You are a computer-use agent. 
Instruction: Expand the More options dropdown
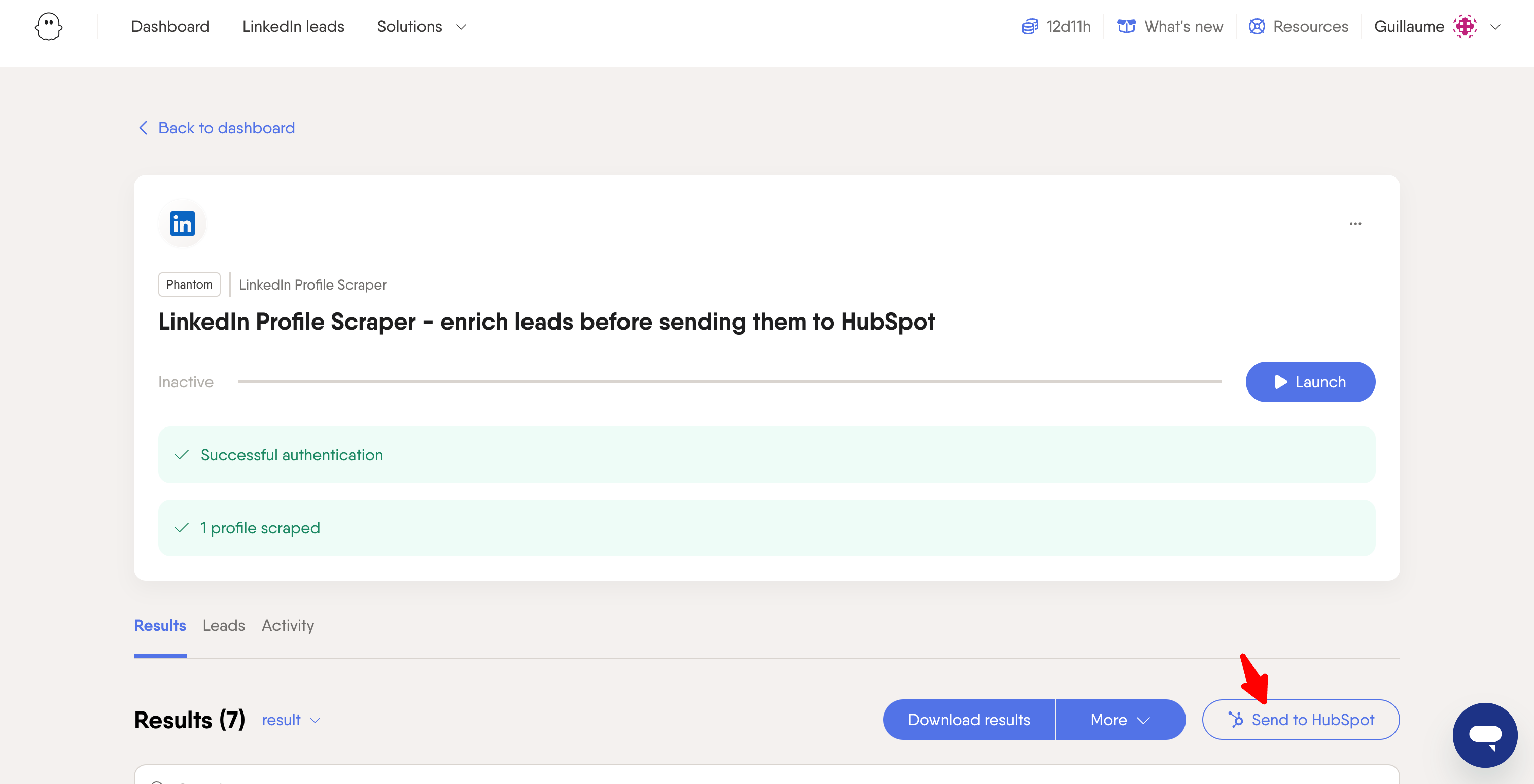1120,719
